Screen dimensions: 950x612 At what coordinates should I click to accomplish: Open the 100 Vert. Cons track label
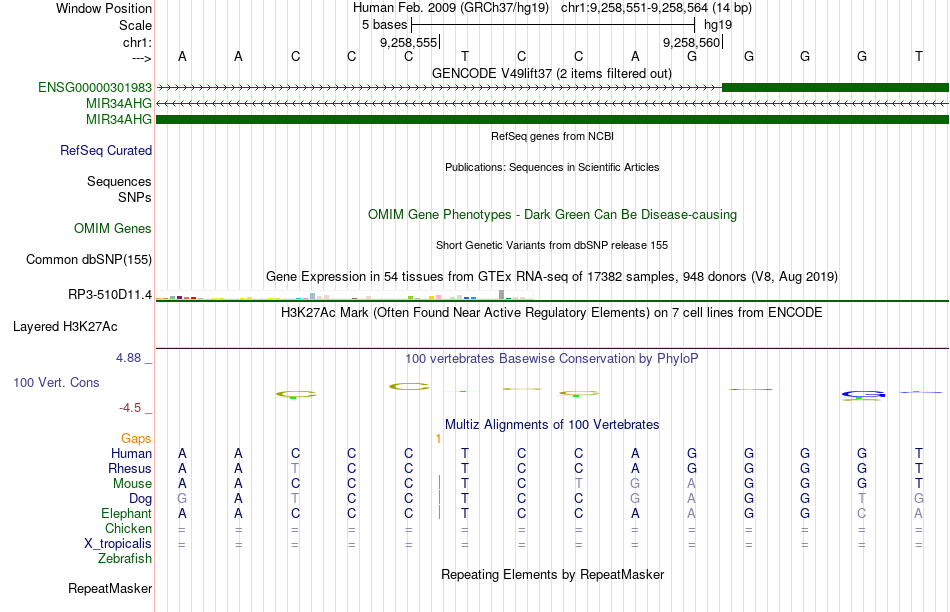pos(56,382)
